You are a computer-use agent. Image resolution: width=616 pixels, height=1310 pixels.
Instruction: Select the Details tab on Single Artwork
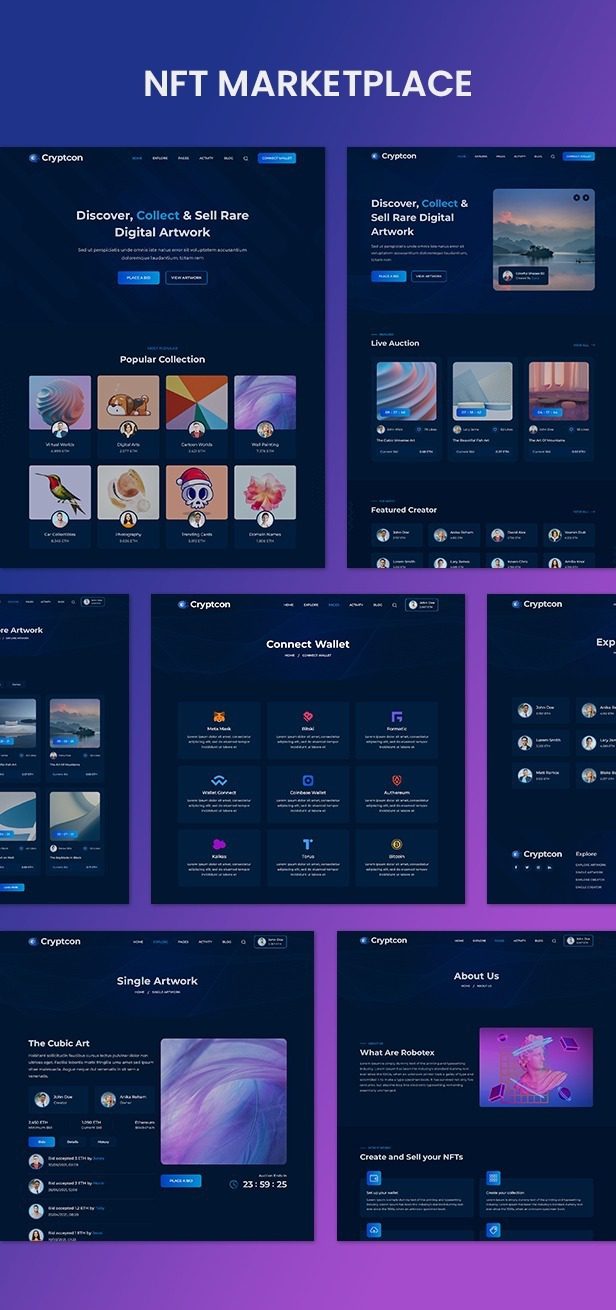73,1141
